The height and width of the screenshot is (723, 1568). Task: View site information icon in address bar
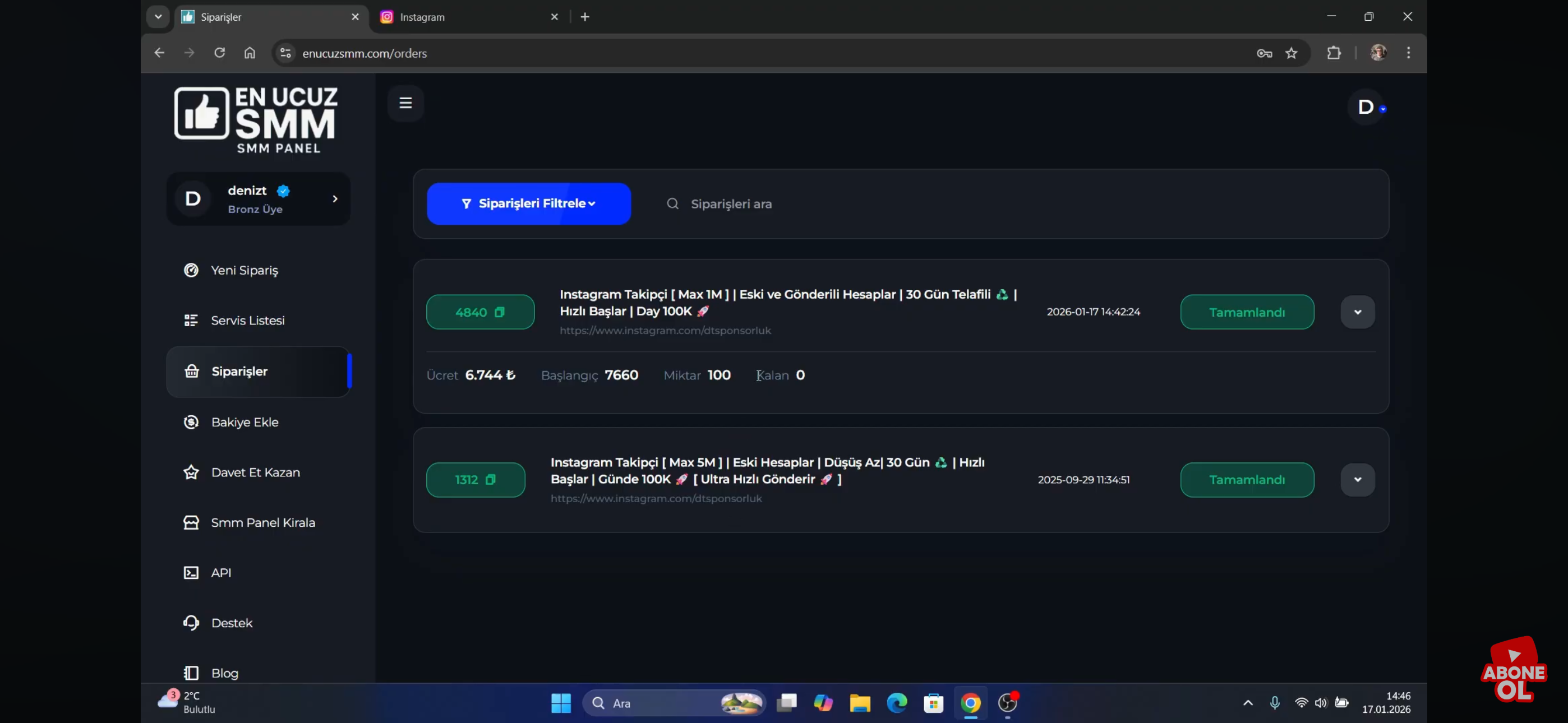click(x=285, y=53)
